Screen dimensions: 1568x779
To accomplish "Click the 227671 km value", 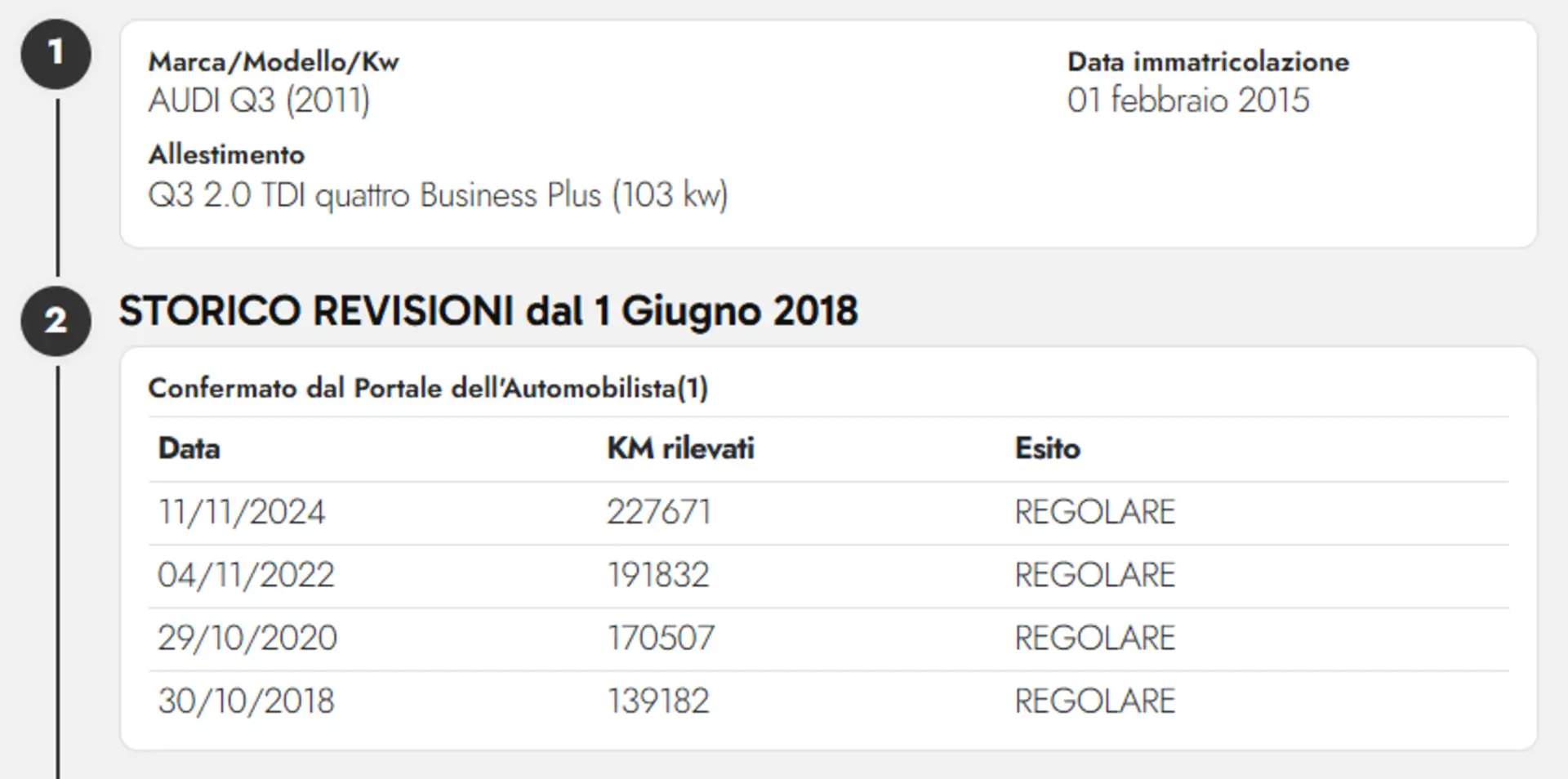I will click(x=658, y=512).
